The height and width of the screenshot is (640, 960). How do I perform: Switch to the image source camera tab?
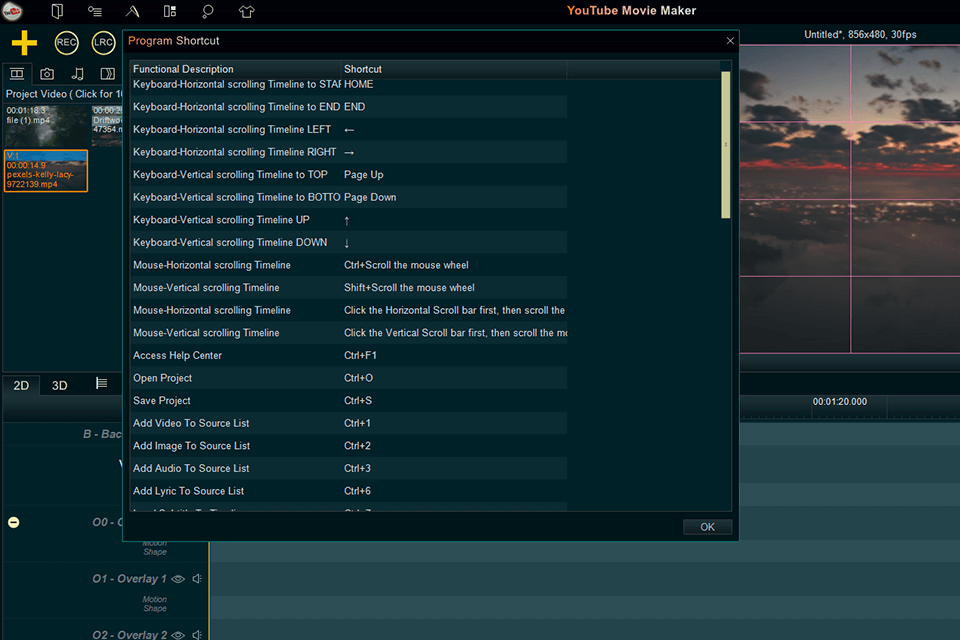47,74
